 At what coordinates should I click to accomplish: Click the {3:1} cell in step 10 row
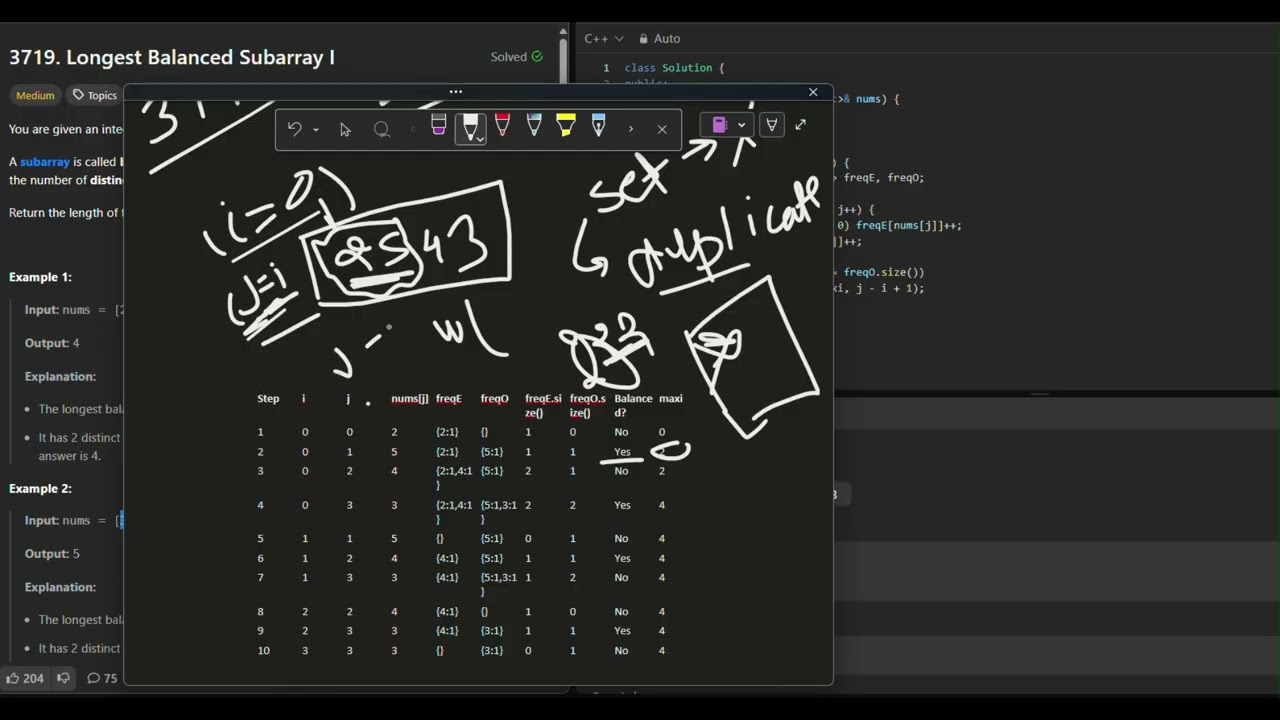491,650
